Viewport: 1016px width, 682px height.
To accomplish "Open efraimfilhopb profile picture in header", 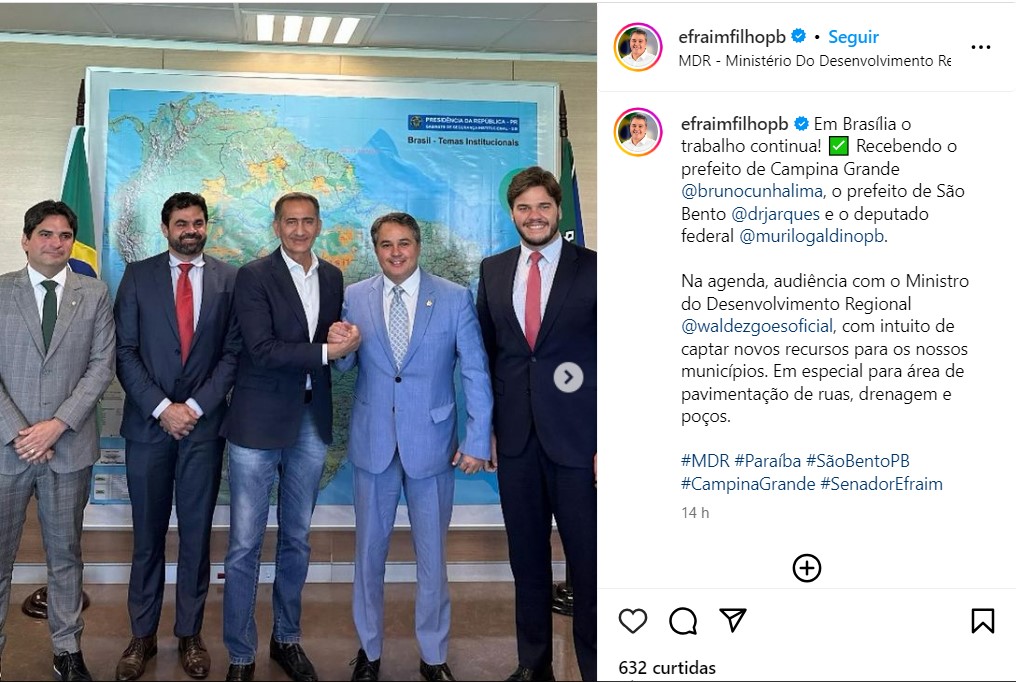I will pos(638,47).
